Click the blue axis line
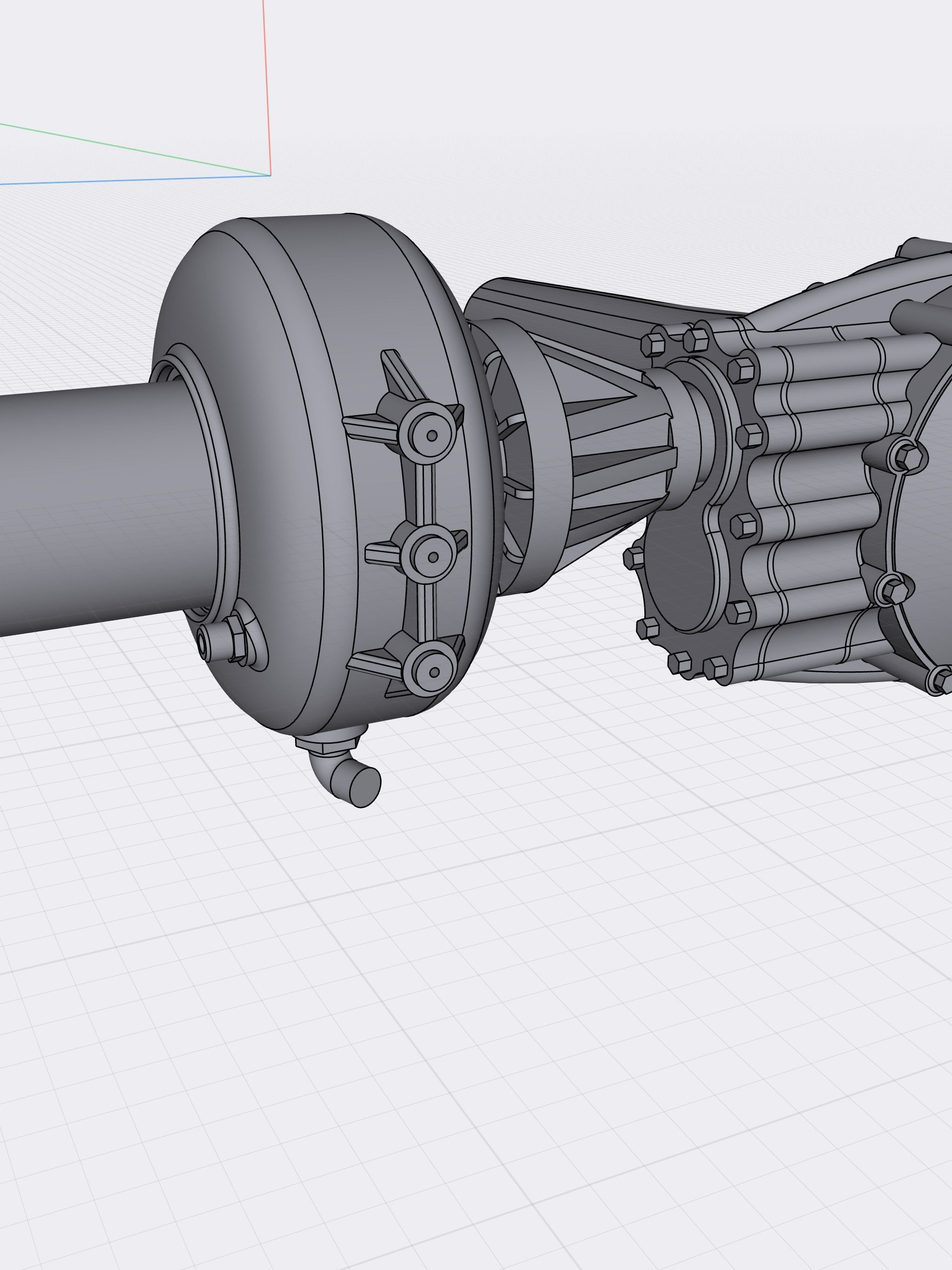952x1270 pixels. point(115,181)
